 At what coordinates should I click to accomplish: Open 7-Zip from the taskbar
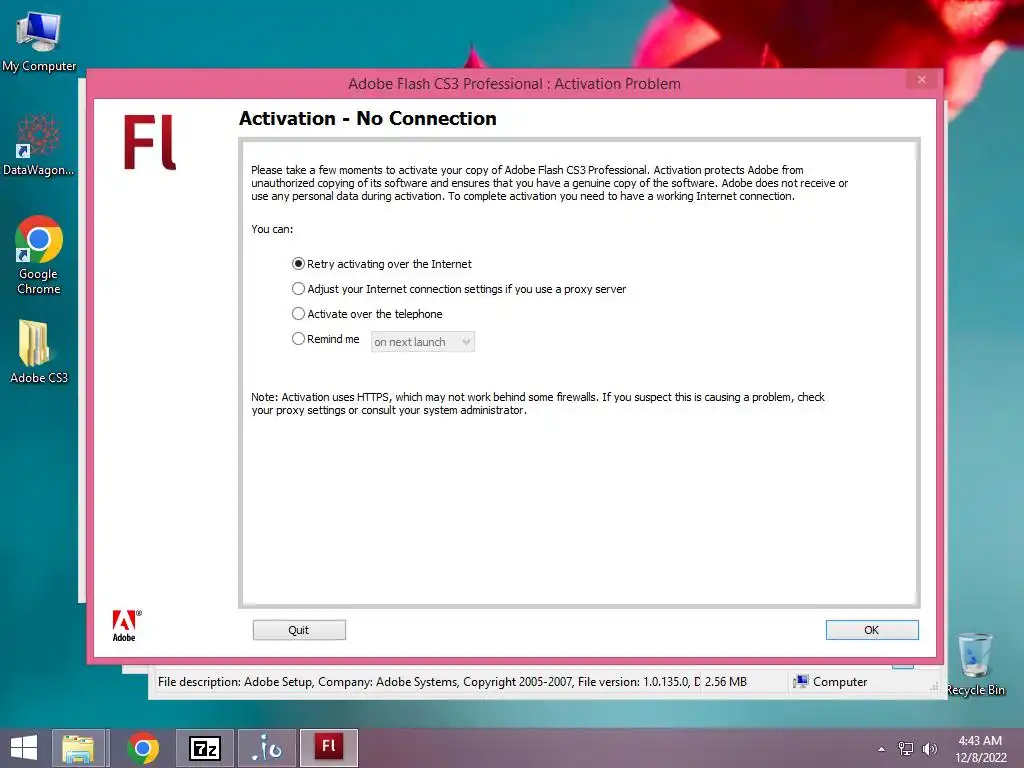[x=205, y=748]
